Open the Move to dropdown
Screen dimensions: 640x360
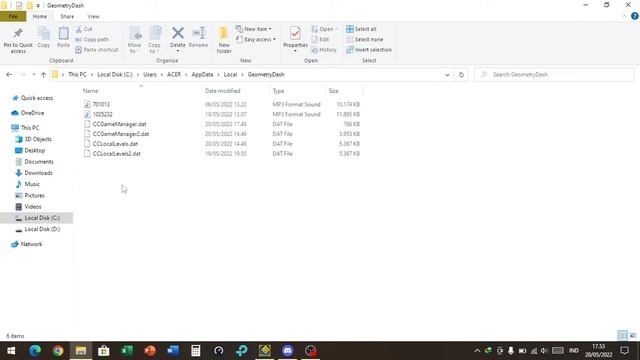(x=134, y=40)
